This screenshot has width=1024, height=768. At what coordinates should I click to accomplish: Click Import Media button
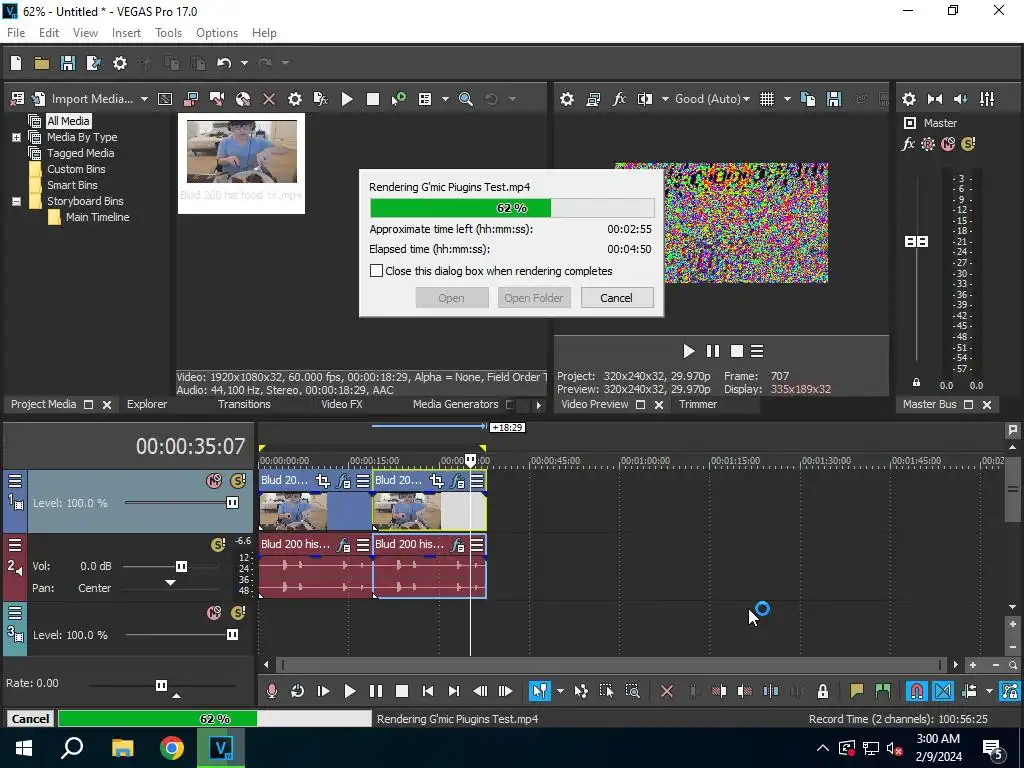coord(84,99)
